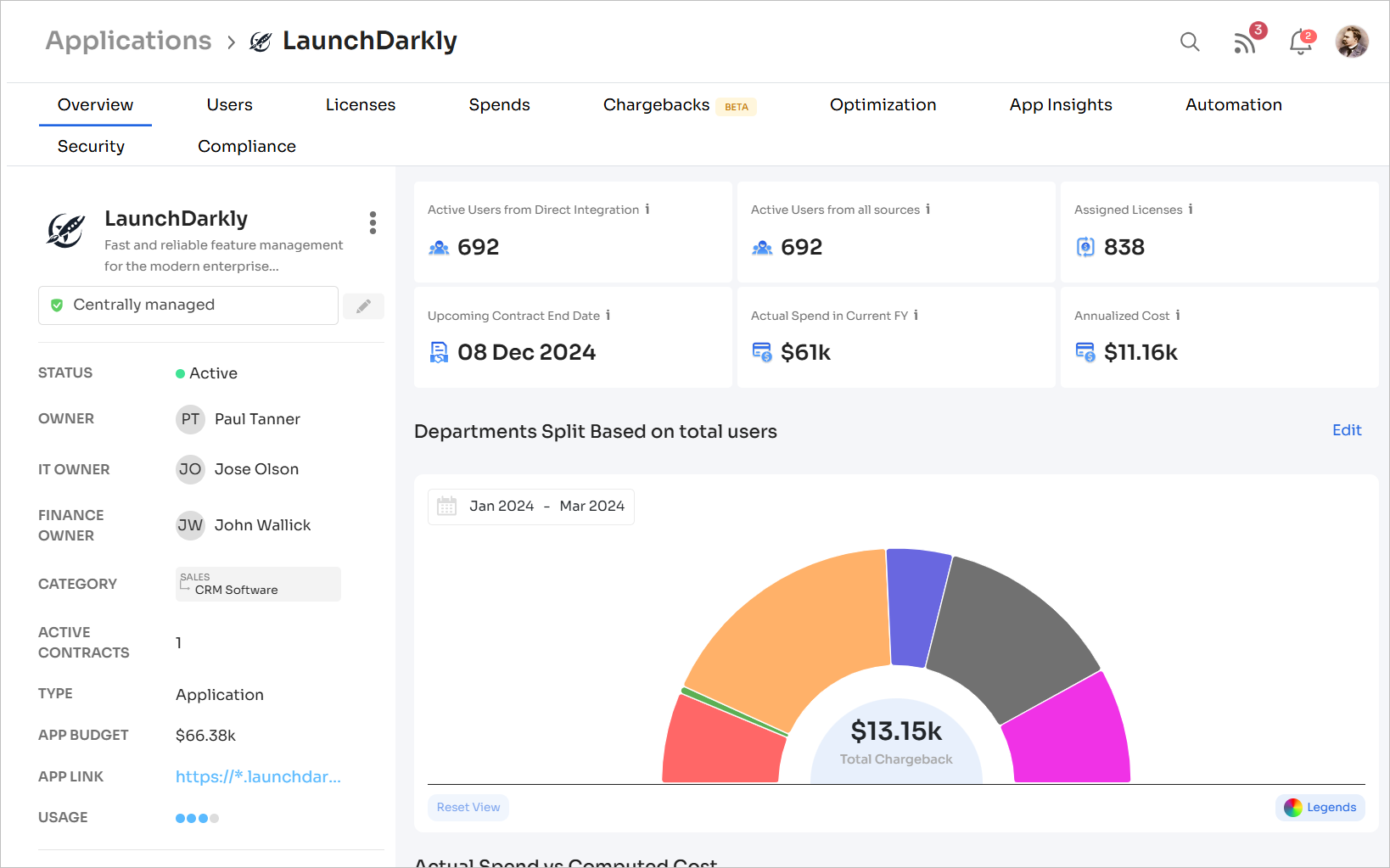The height and width of the screenshot is (868, 1390).
Task: Click info icon next to Assigned Licenses
Action: point(1191,209)
